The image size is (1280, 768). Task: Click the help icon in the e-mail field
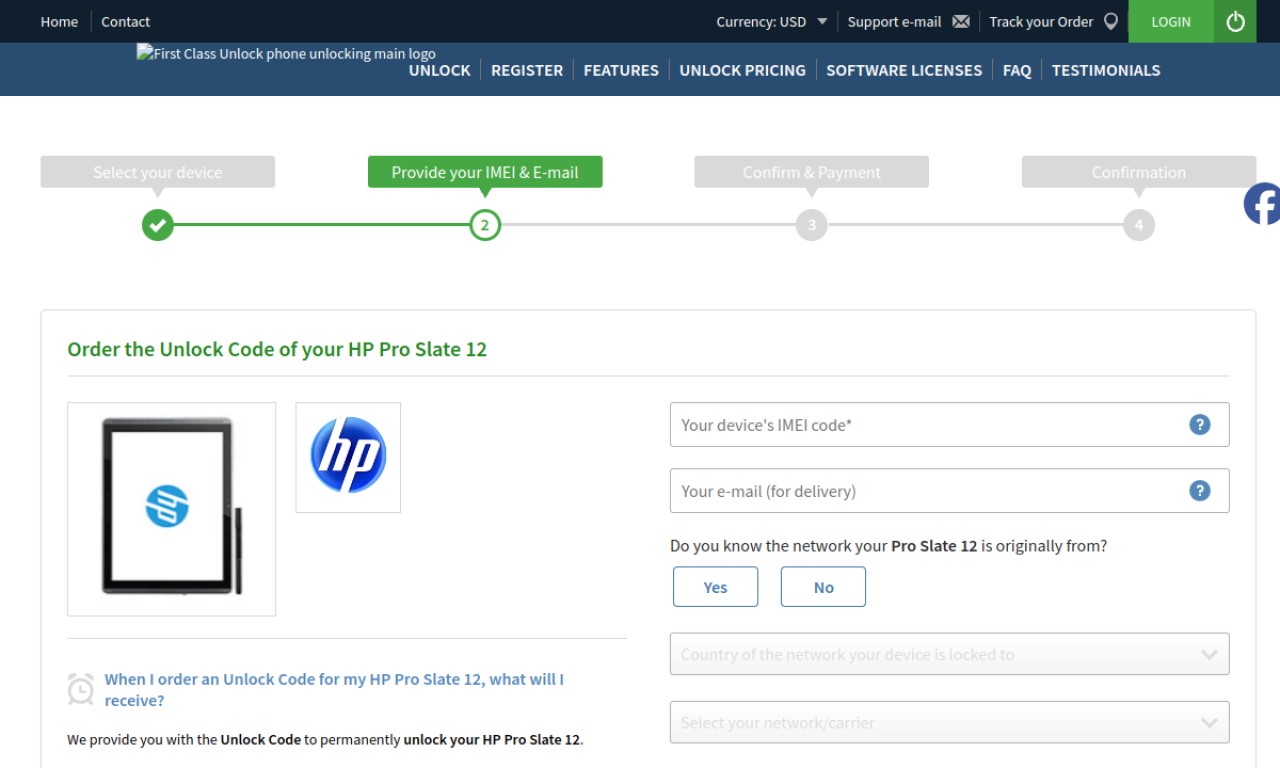click(x=1199, y=490)
